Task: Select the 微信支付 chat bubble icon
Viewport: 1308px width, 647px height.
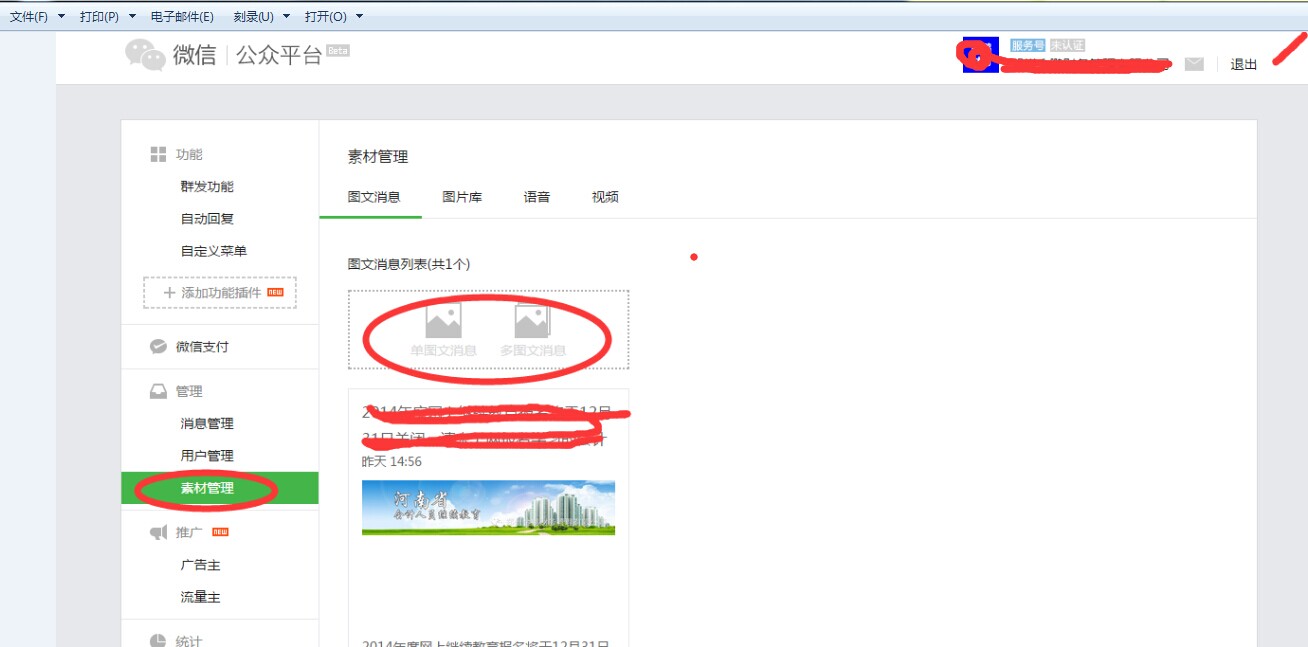Action: 156,346
